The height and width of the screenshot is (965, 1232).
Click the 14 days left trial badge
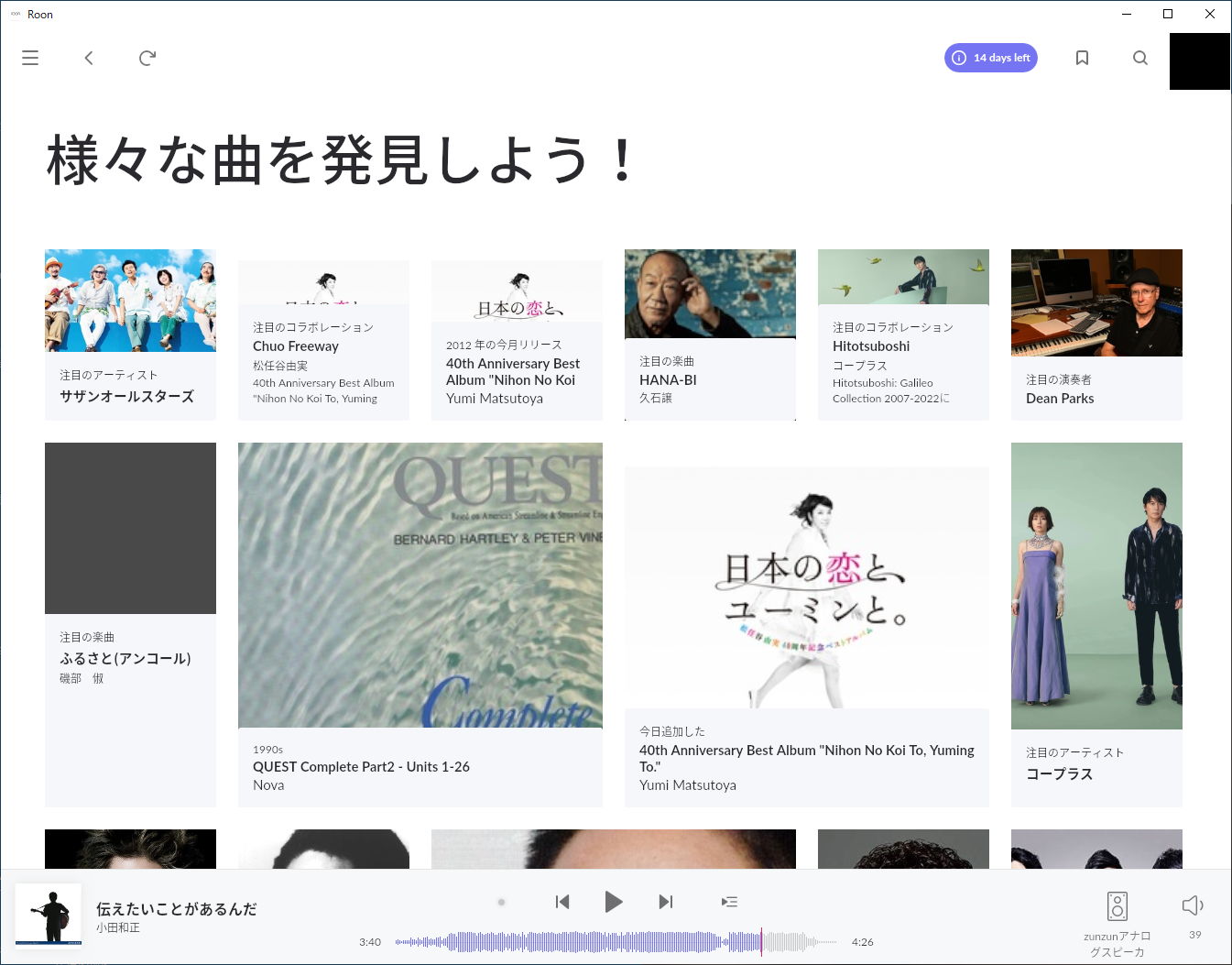coord(991,58)
